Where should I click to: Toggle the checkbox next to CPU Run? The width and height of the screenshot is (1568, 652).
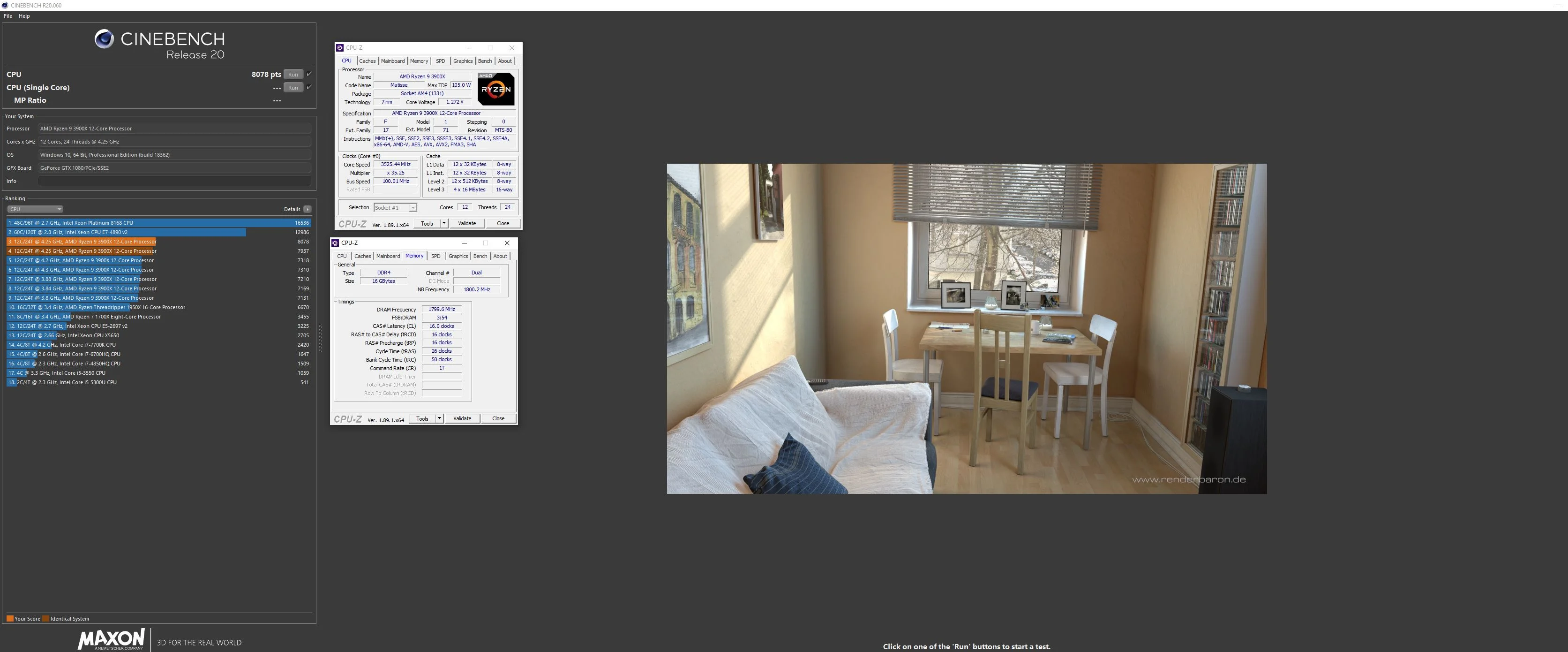[309, 74]
